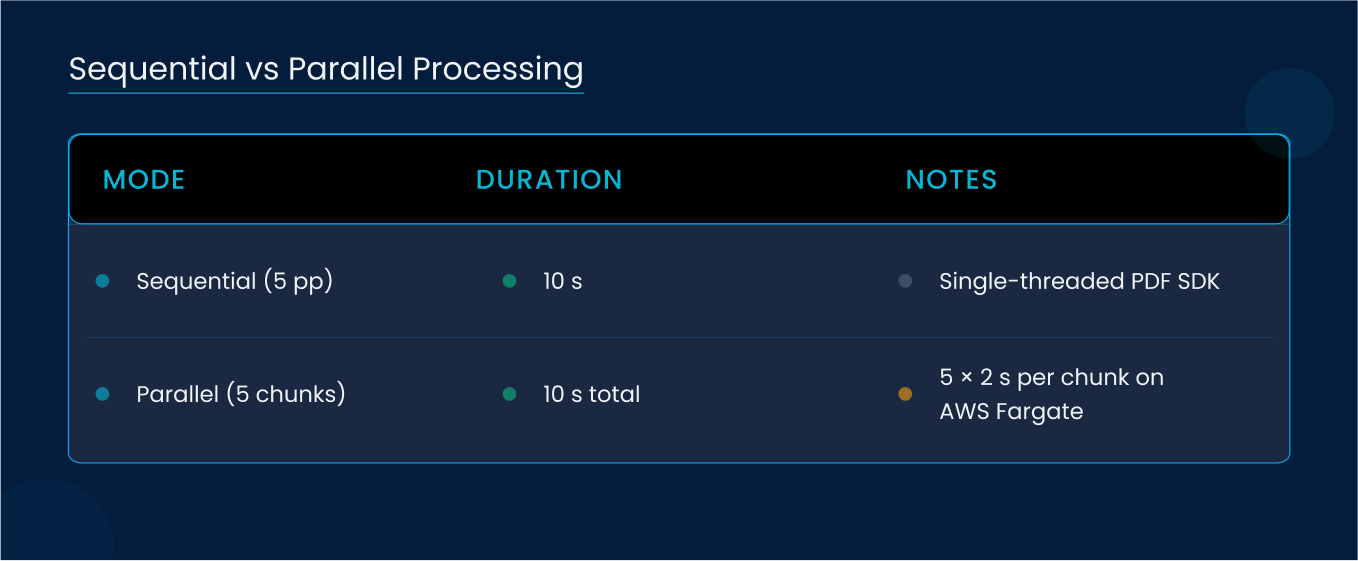The height and width of the screenshot is (561, 1358).
Task: Select the MODE column header
Action: pyautogui.click(x=144, y=180)
